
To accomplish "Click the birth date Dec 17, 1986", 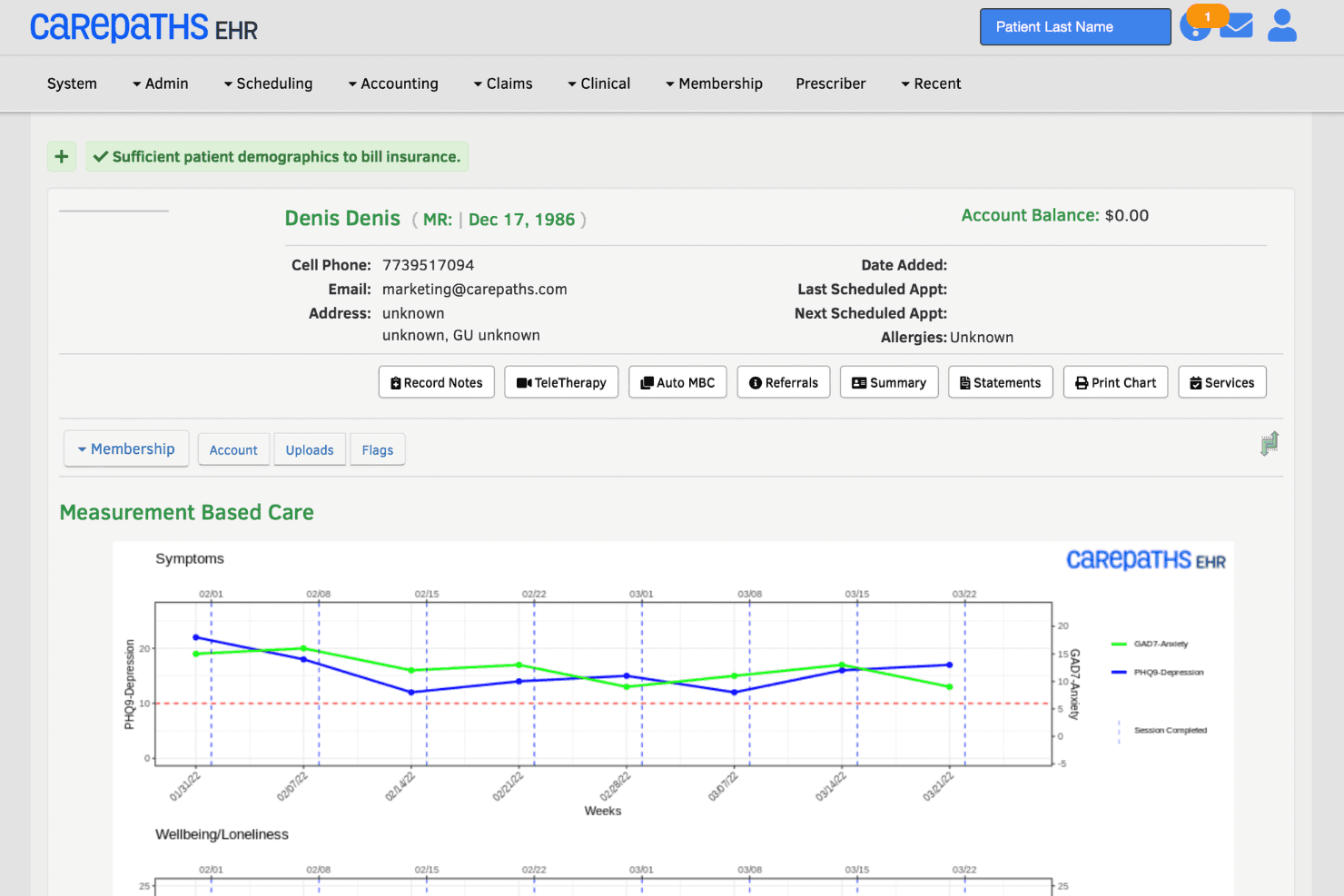I will (x=522, y=220).
